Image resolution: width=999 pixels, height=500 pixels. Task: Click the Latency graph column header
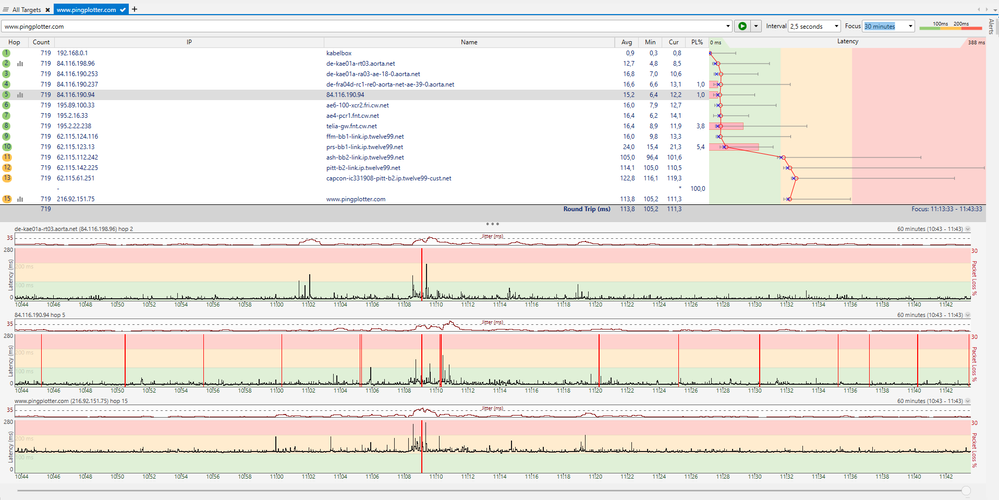[847, 42]
